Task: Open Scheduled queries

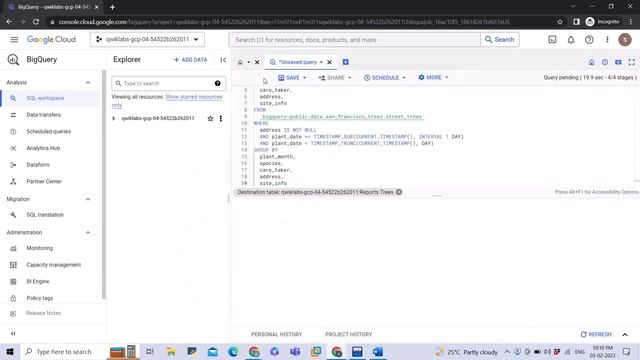Action: pyautogui.click(x=49, y=131)
